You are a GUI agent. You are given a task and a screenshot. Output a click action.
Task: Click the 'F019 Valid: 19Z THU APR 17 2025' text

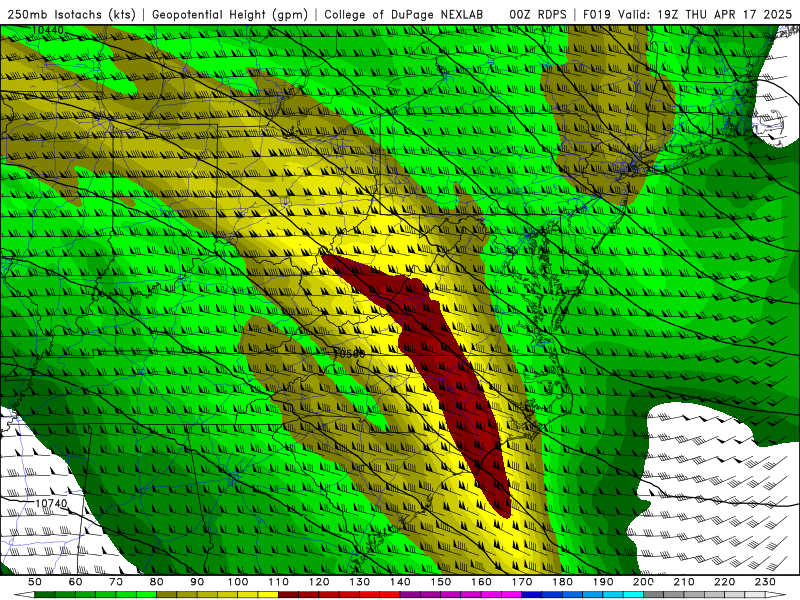pos(687,15)
